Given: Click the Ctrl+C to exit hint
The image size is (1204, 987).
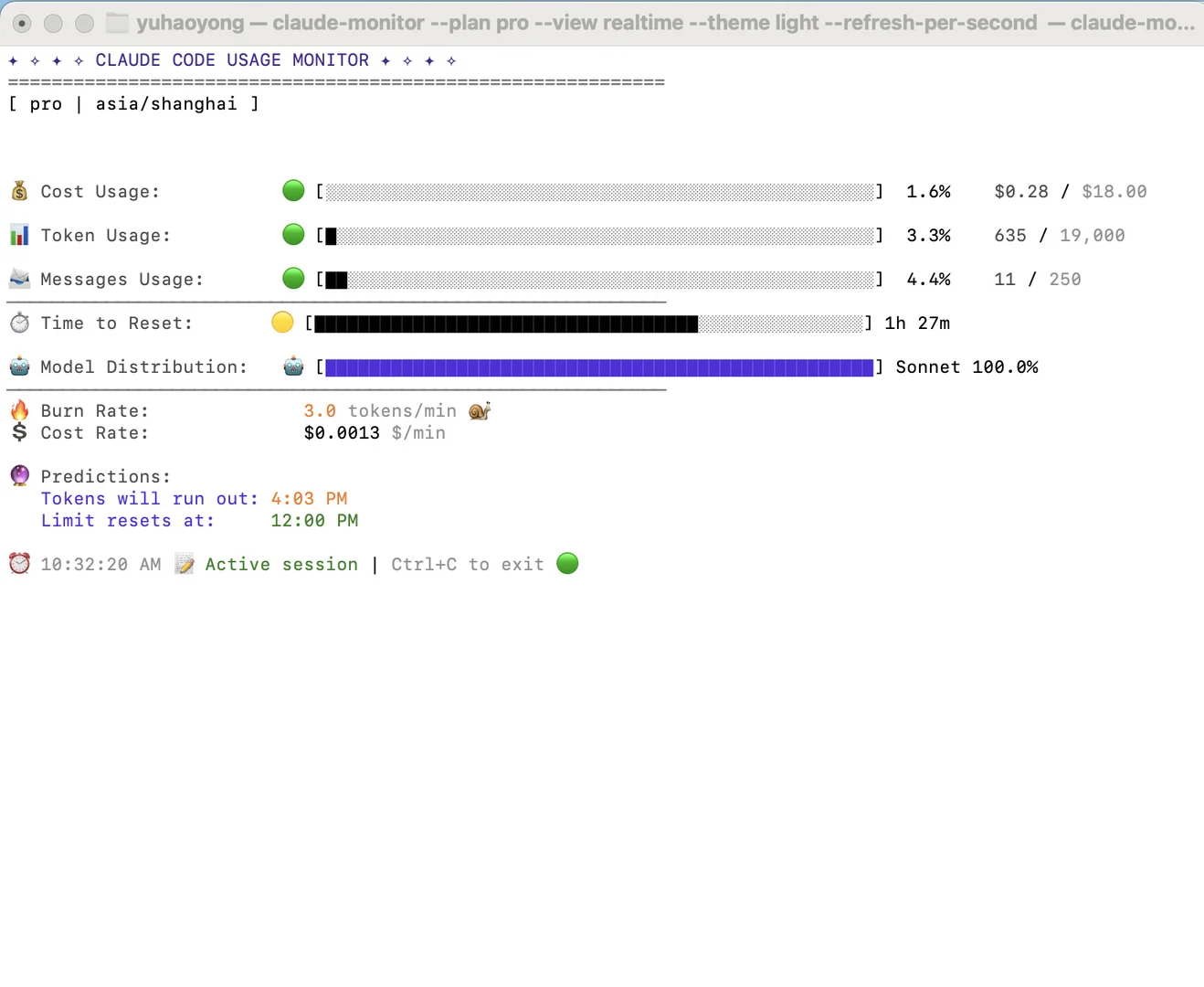Looking at the screenshot, I should pos(468,565).
